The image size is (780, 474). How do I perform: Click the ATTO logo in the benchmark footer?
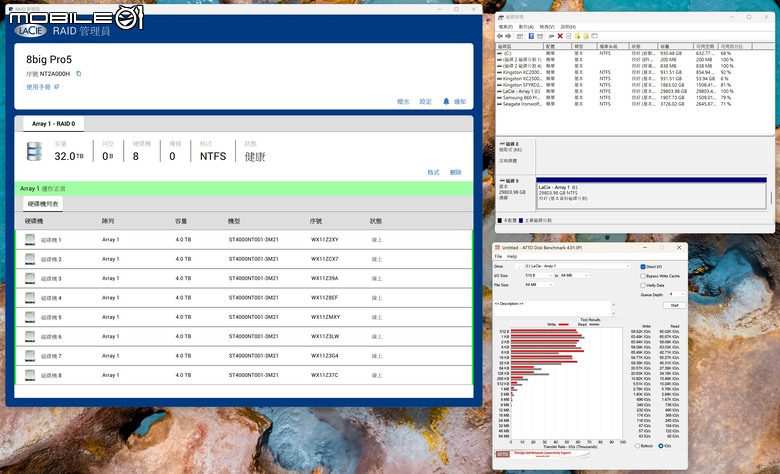tap(502, 454)
